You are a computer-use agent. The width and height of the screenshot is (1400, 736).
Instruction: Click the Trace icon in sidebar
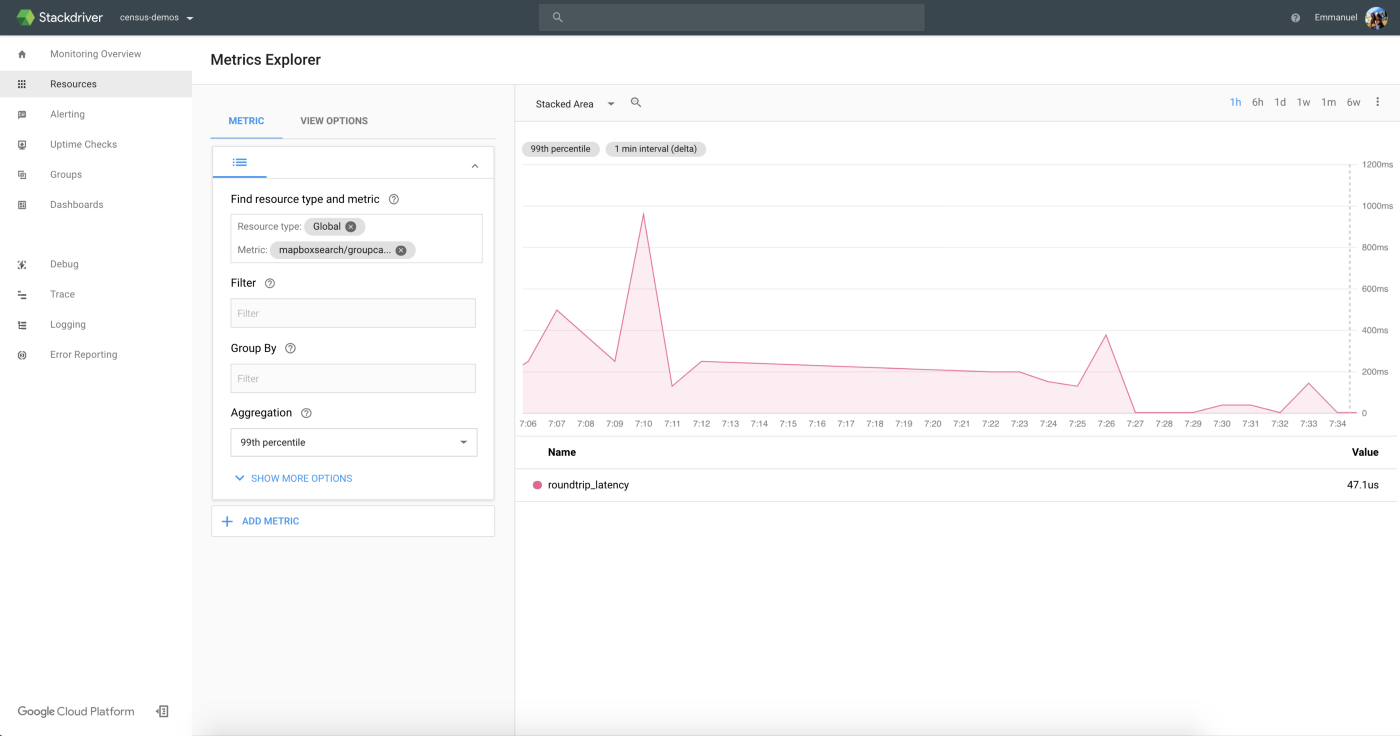pyautogui.click(x=22, y=294)
